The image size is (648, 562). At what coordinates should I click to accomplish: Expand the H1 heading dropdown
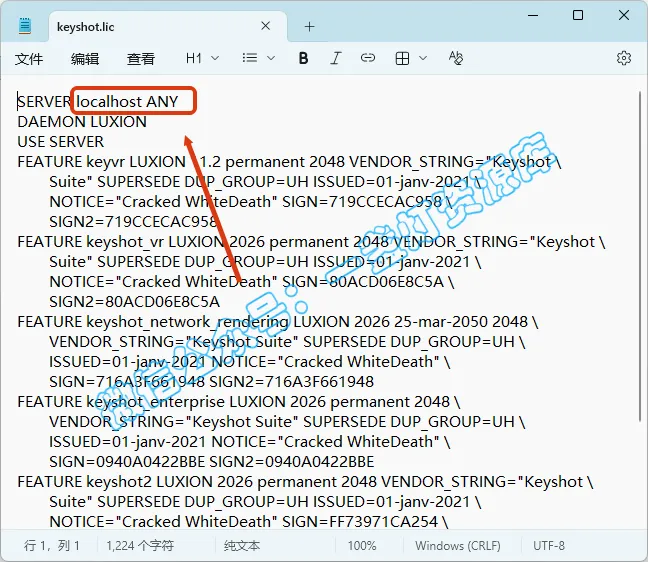coord(202,58)
